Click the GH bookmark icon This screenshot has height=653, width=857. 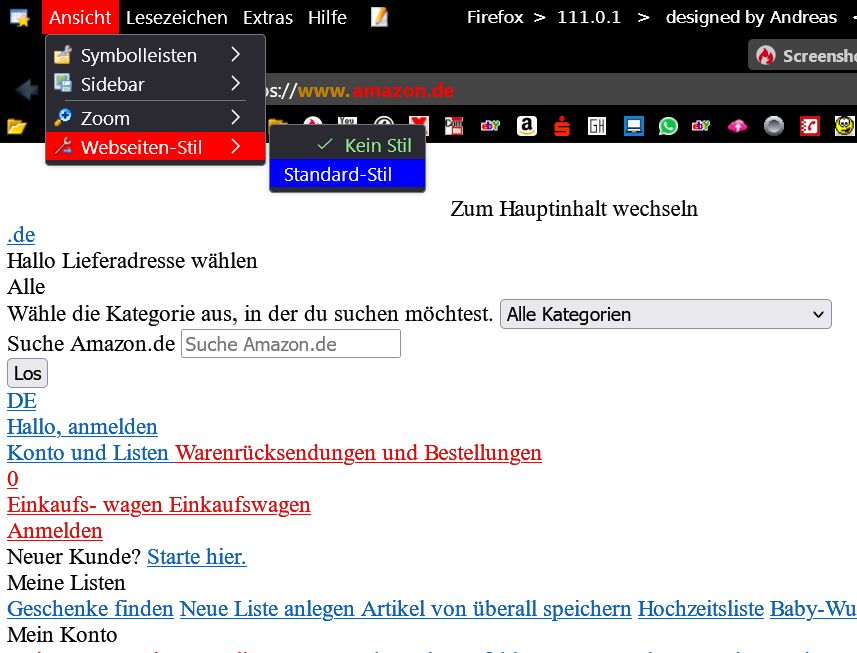[x=597, y=126]
